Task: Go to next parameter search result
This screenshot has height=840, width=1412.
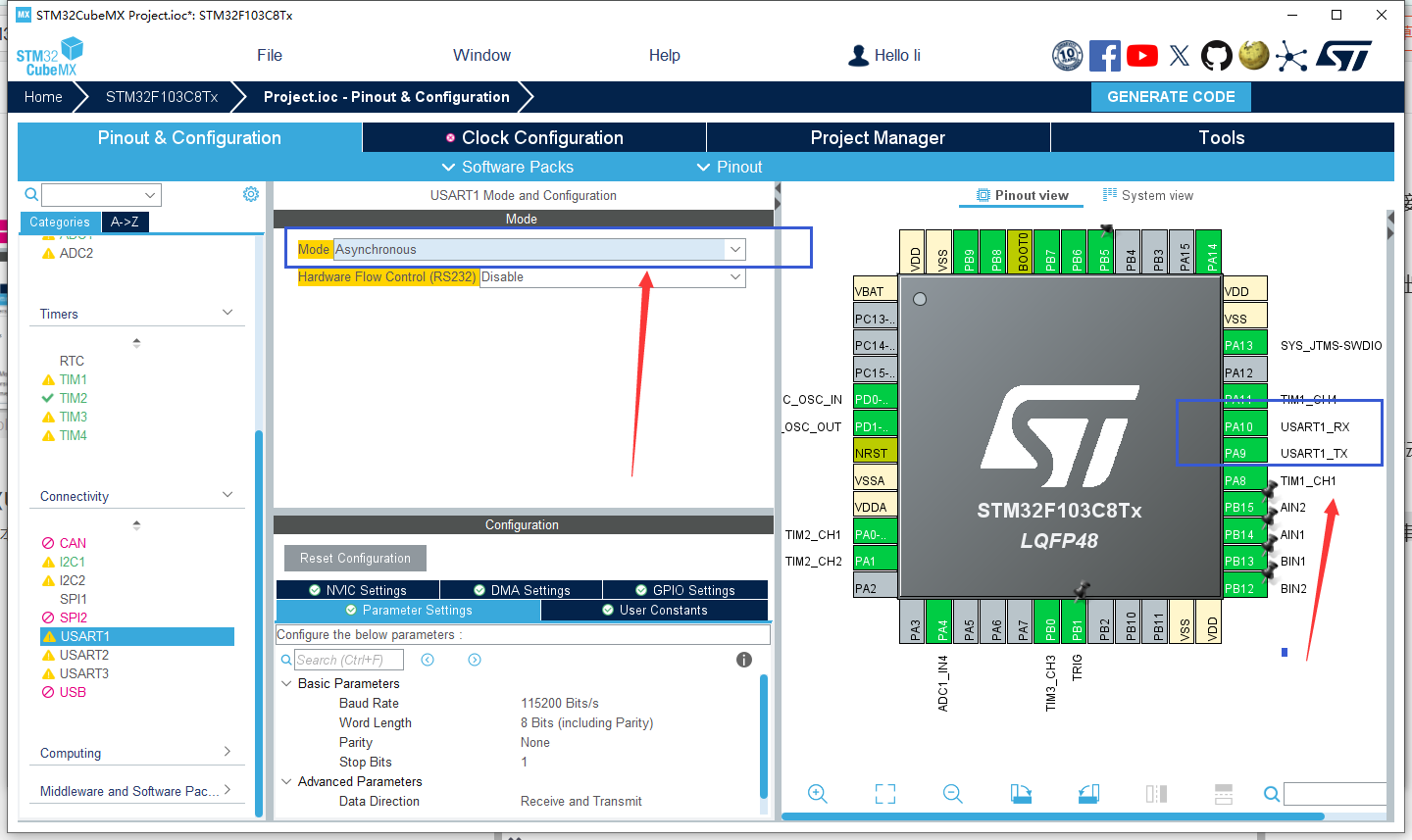Action: coord(475,660)
